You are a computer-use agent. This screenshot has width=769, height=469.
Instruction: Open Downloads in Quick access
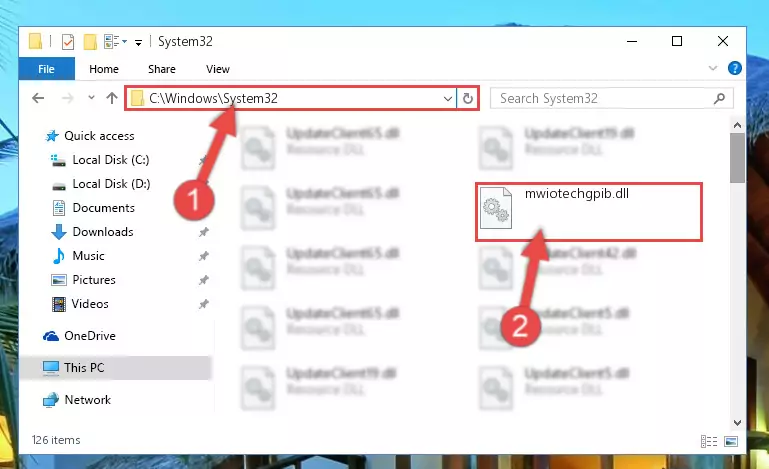pos(103,232)
